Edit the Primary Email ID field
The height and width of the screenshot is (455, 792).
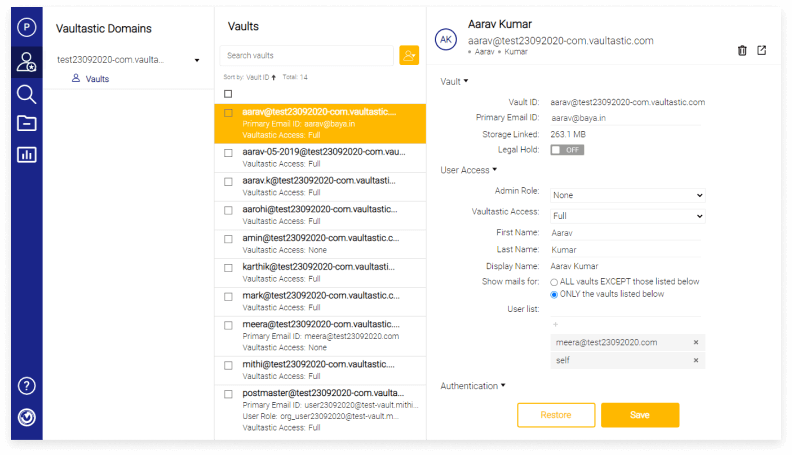626,118
